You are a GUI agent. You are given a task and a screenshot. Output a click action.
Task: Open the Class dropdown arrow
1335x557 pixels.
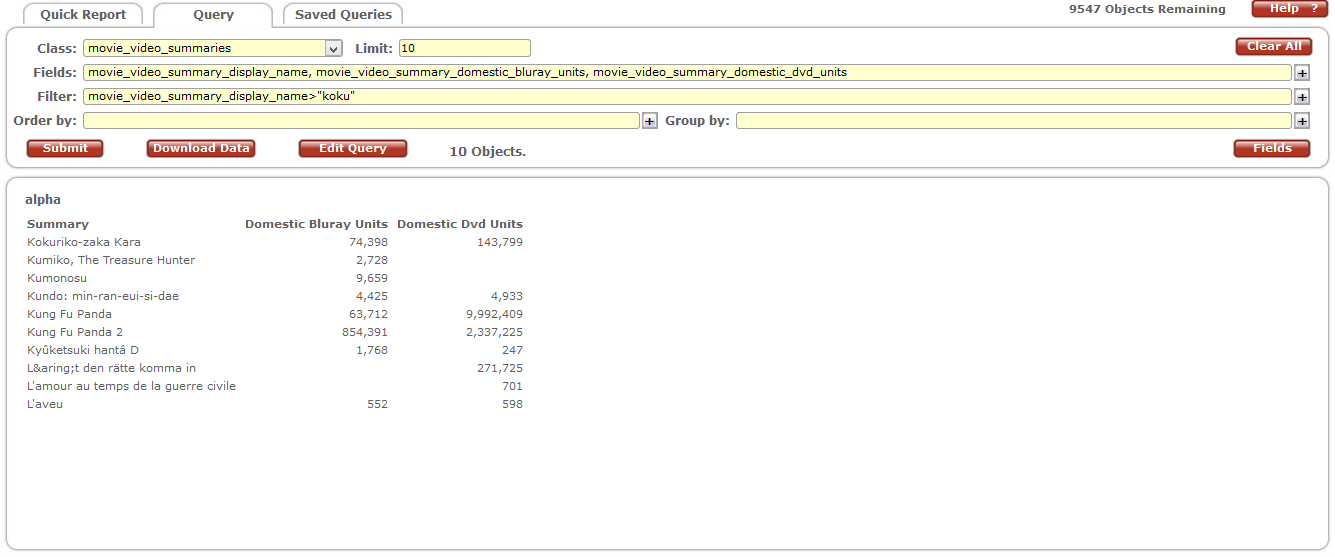(333, 48)
